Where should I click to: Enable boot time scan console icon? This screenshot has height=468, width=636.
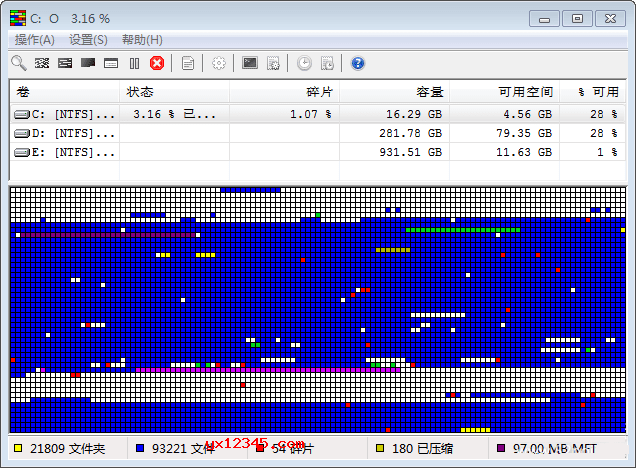(x=250, y=63)
